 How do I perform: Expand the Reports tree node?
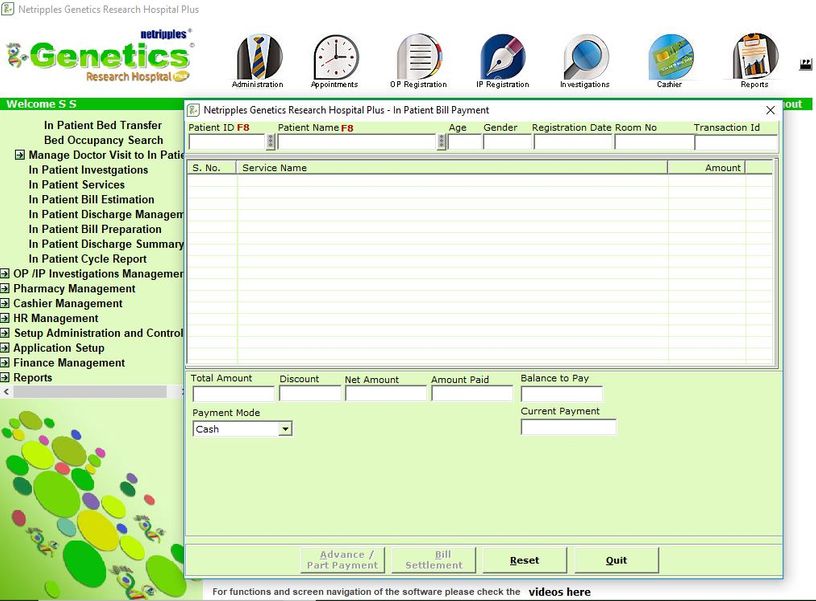coord(5,377)
